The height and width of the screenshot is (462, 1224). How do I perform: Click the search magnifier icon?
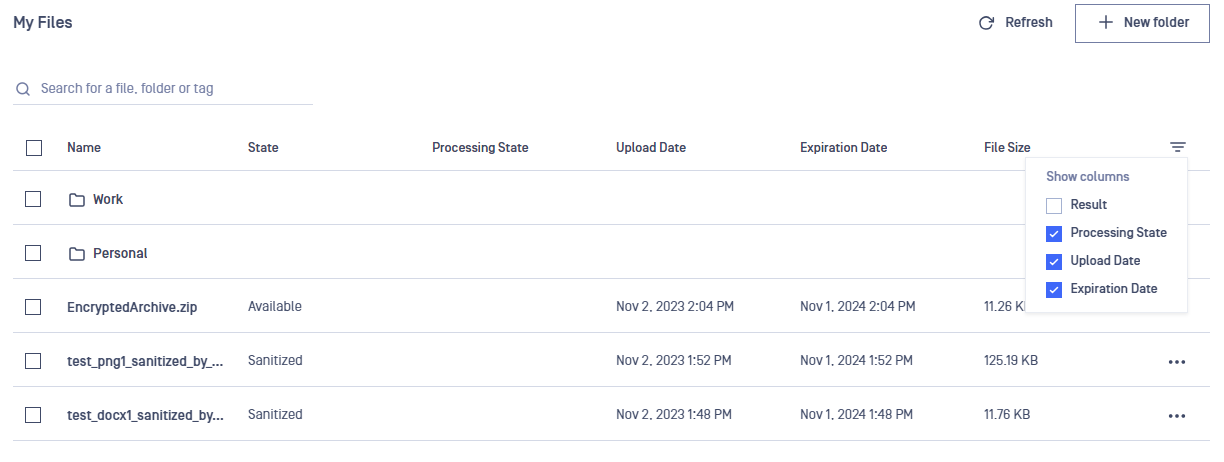(x=23, y=89)
